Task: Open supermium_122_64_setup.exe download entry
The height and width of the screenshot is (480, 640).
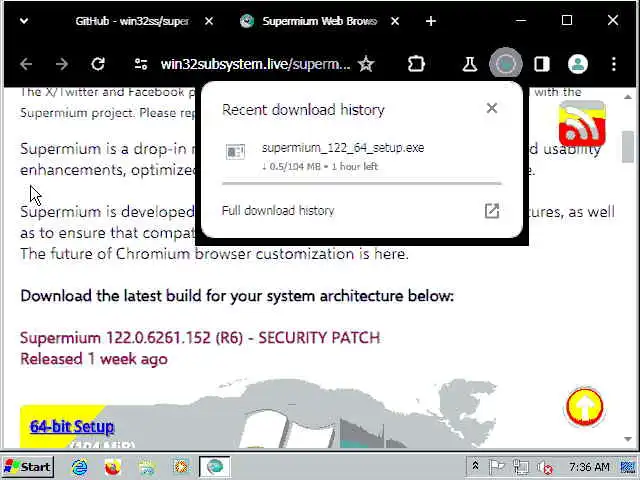Action: (362, 156)
